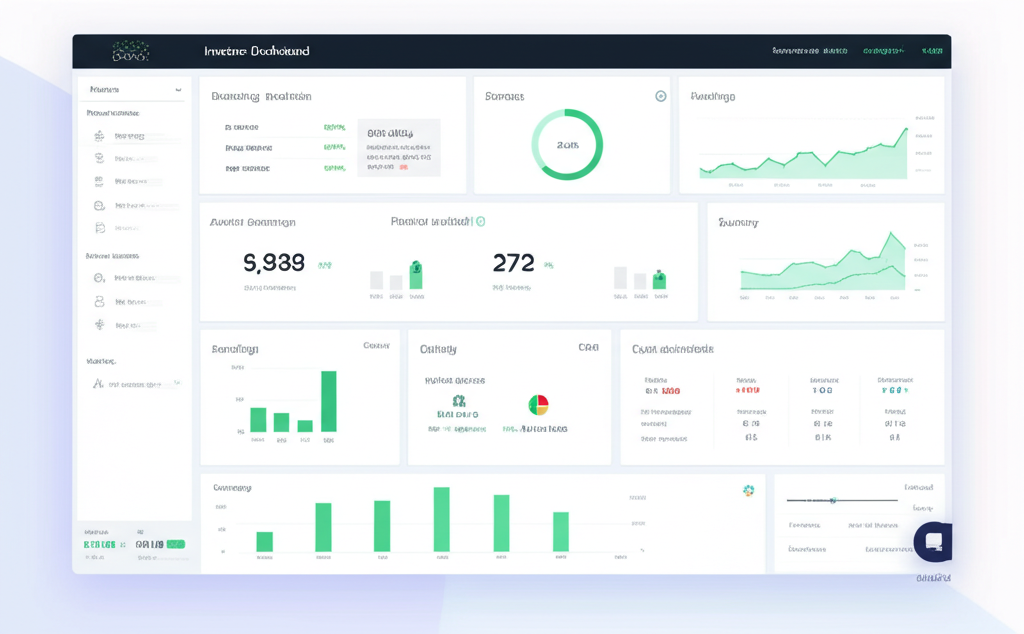Open the CRB dropdown on the middle chart card
The image size is (1024, 634).
(590, 346)
